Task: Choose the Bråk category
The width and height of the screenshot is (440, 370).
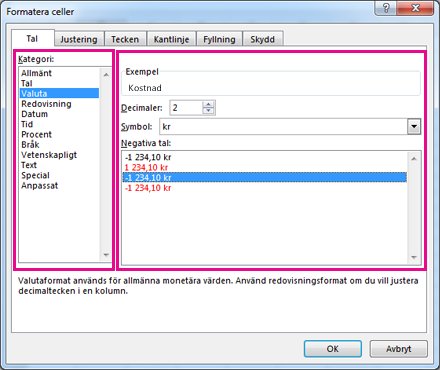Action: click(x=59, y=145)
